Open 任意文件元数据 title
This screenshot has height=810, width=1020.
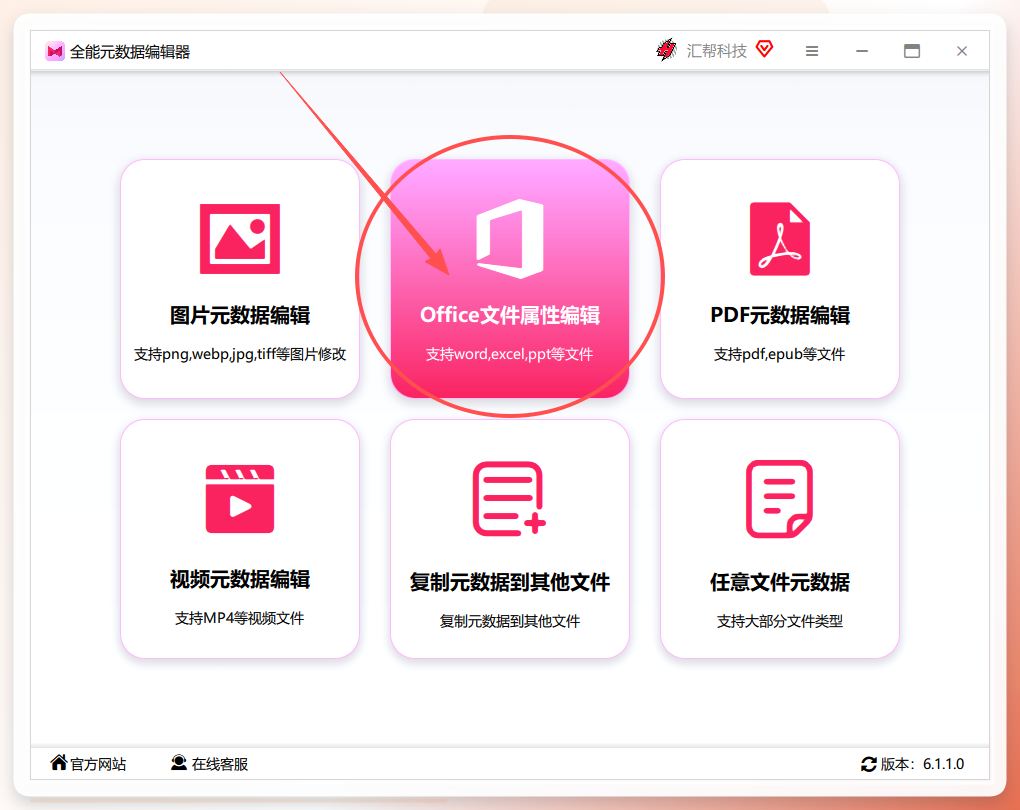pos(779,582)
